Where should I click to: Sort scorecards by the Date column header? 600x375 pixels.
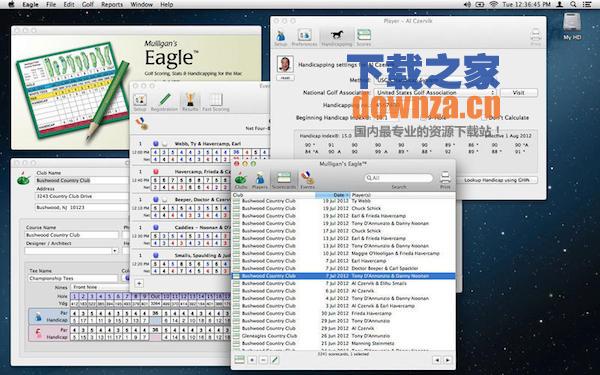(332, 195)
